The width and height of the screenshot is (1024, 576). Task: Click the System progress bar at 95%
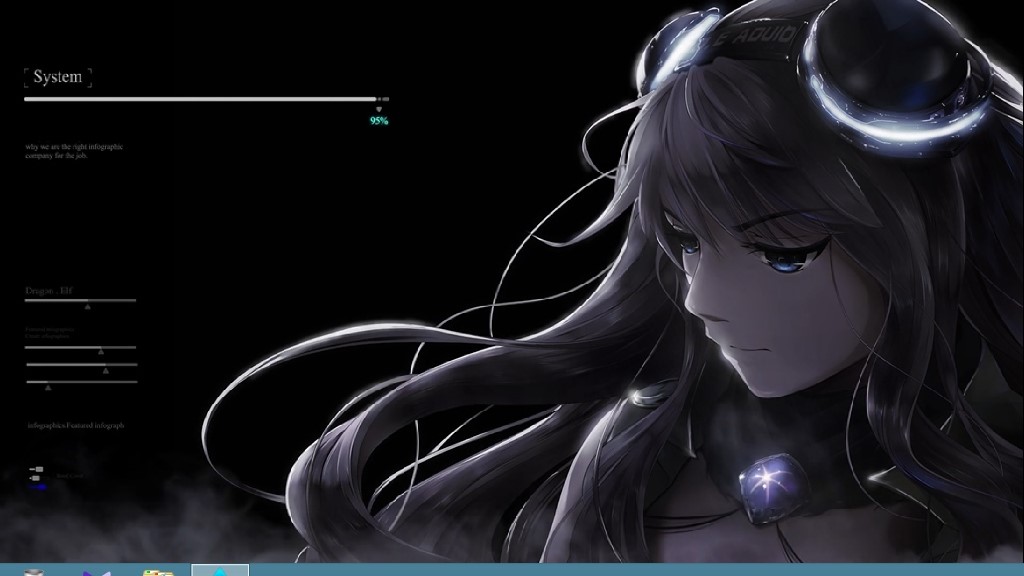206,99
